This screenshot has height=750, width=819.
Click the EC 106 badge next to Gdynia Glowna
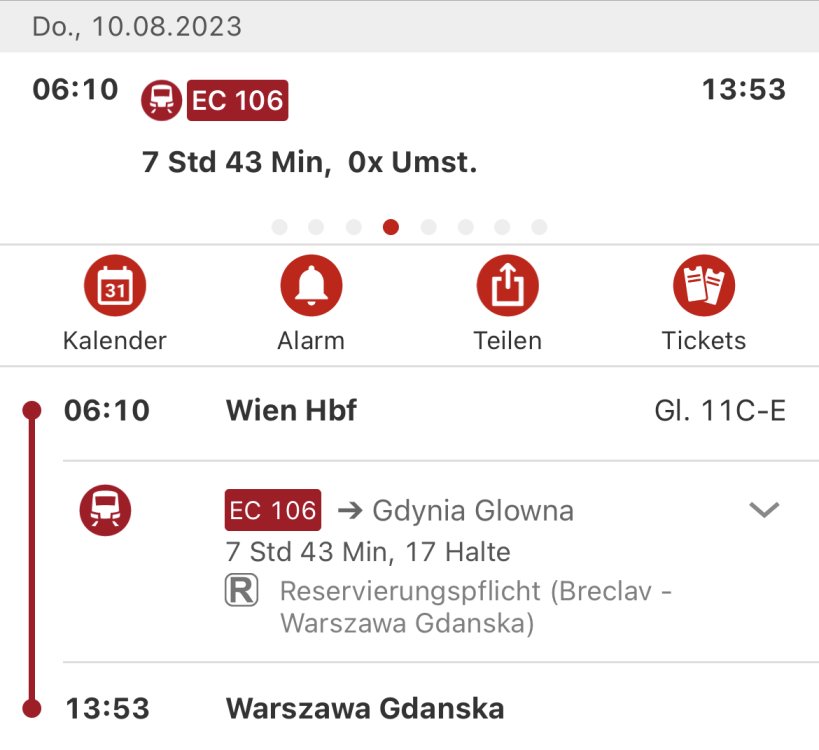click(272, 510)
